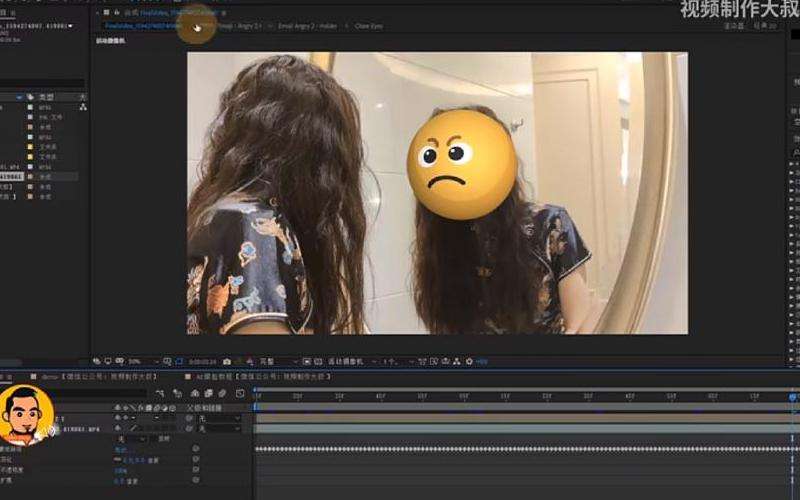Click the snapshot camera icon below the viewer
Screen dimensions: 800x500
pos(227,360)
